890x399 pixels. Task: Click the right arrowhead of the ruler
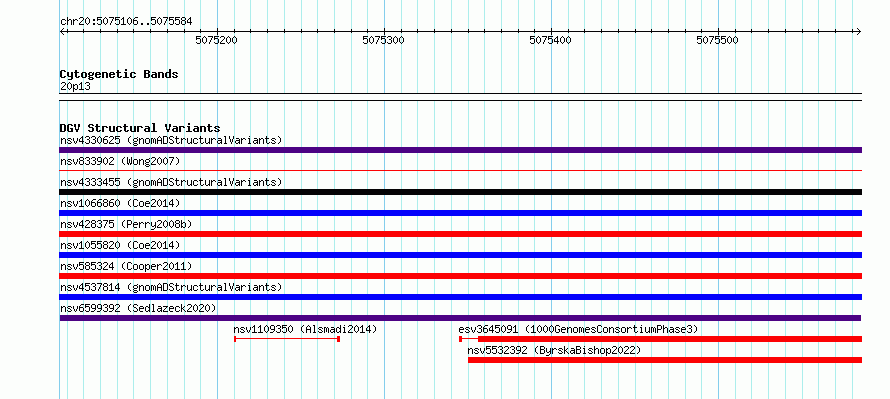(858, 32)
